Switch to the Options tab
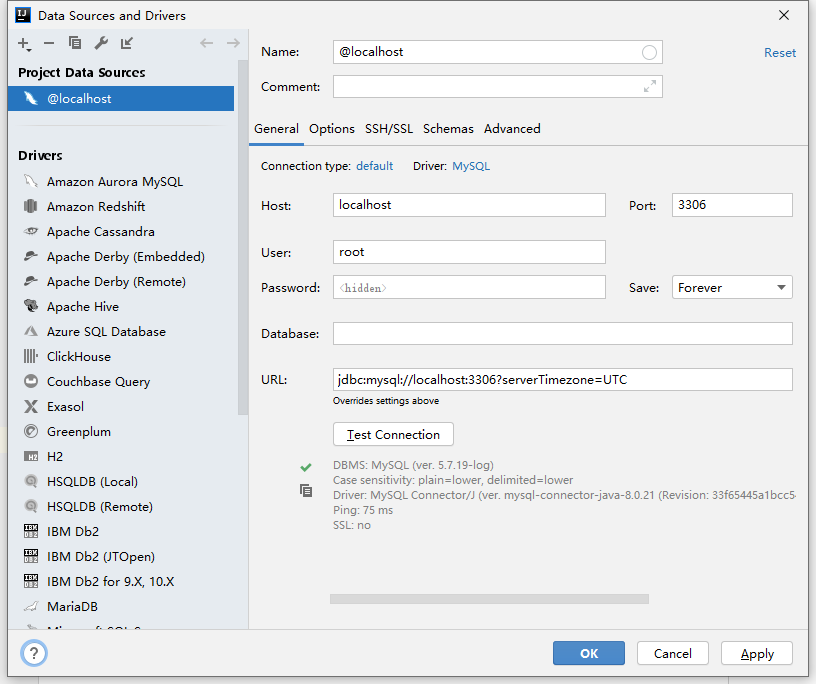This screenshot has height=684, width=816. pyautogui.click(x=332, y=129)
